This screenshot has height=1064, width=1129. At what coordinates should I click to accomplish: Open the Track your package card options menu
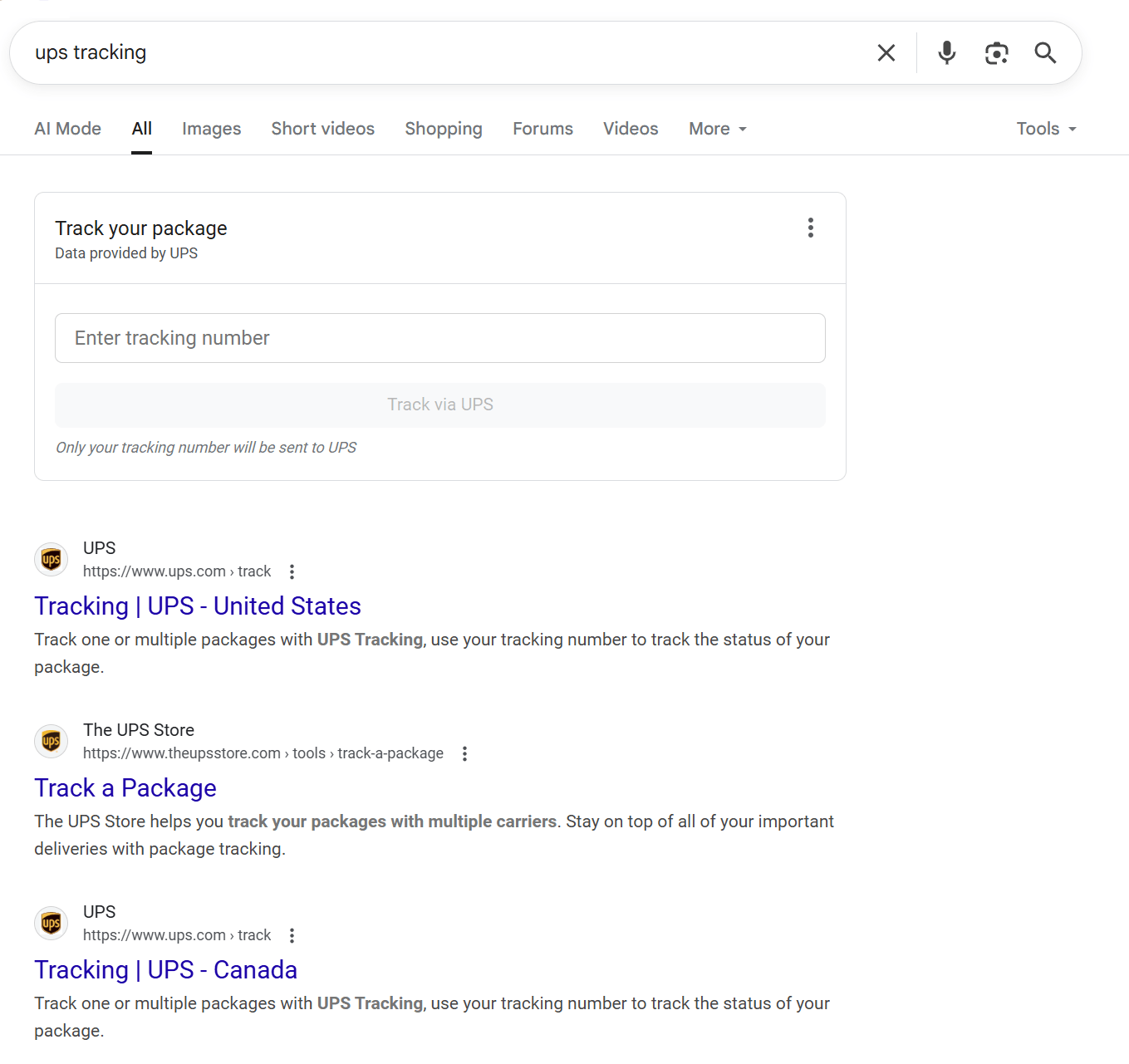pos(811,228)
